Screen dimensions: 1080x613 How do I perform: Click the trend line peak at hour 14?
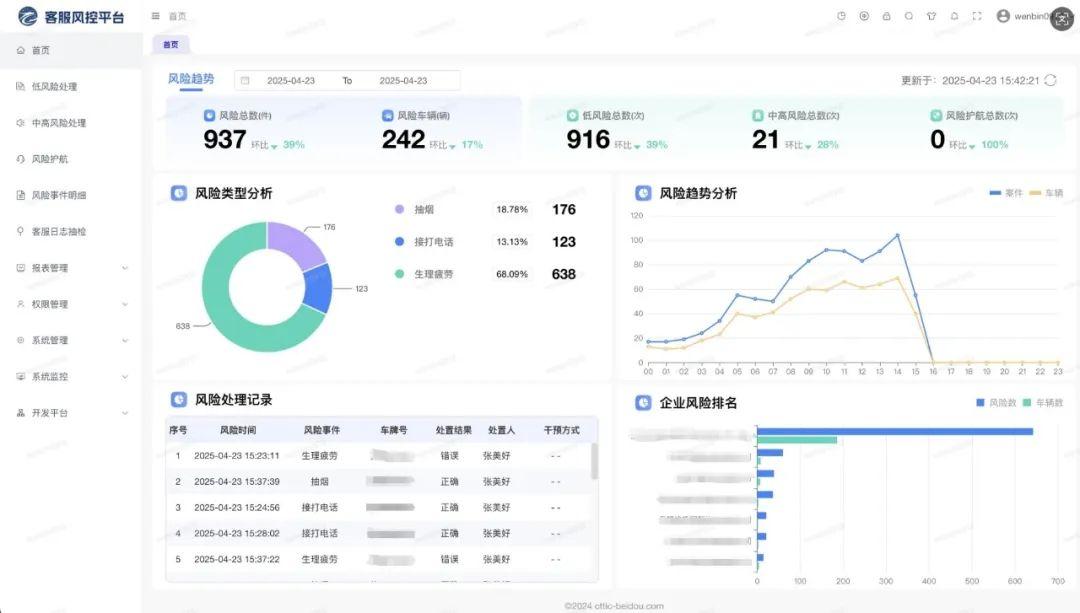point(897,236)
